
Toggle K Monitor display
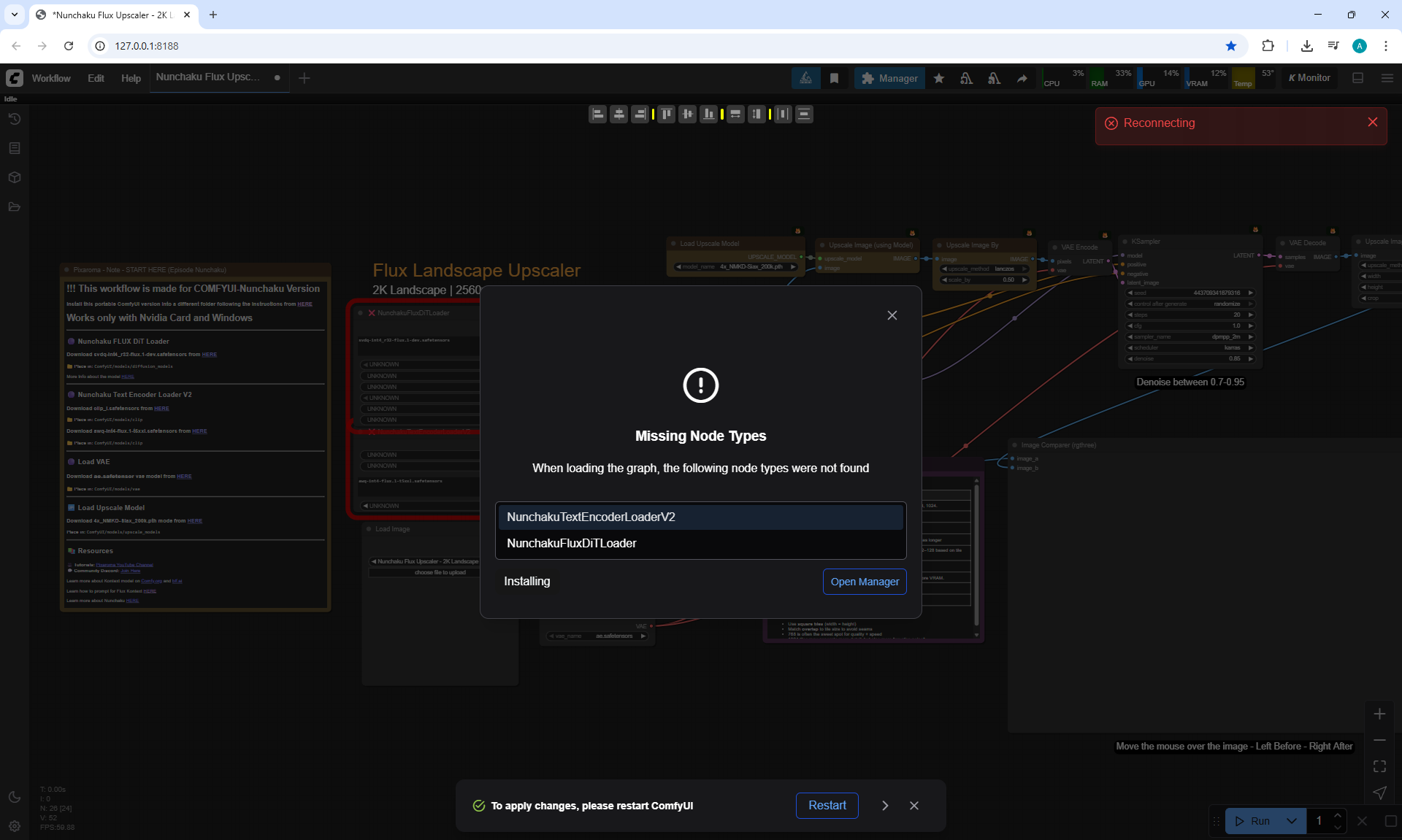tap(1309, 78)
